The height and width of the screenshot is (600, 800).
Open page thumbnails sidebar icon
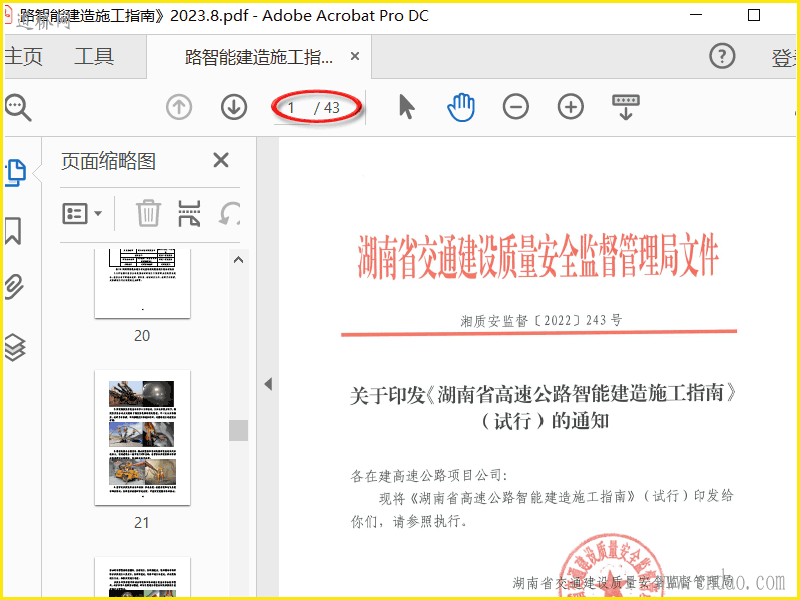15,173
